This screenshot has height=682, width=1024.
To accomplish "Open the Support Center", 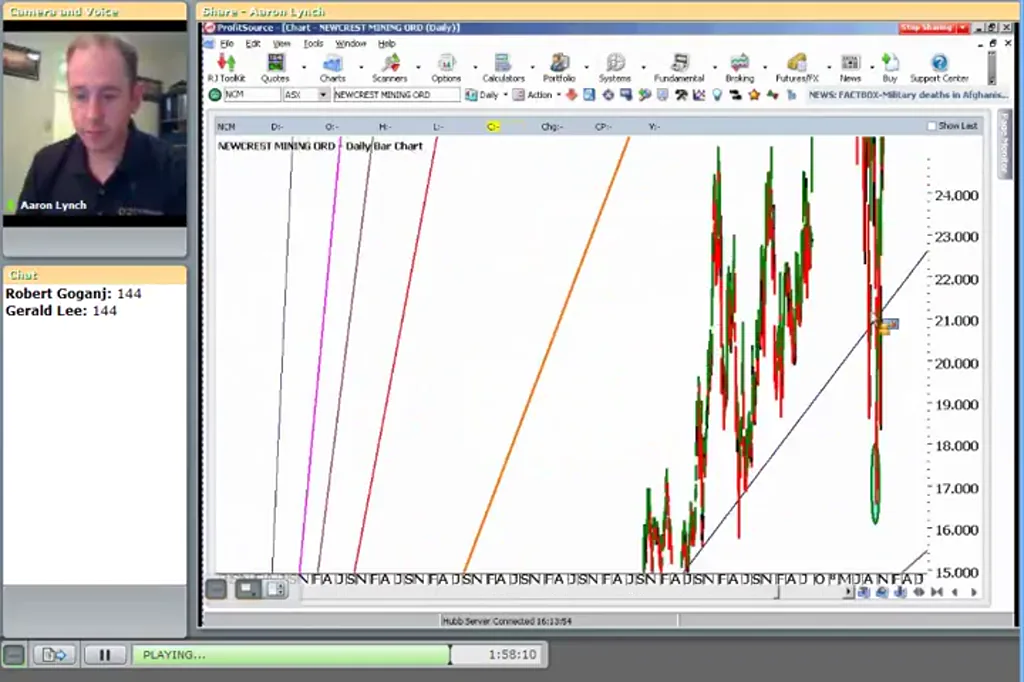I will point(939,68).
